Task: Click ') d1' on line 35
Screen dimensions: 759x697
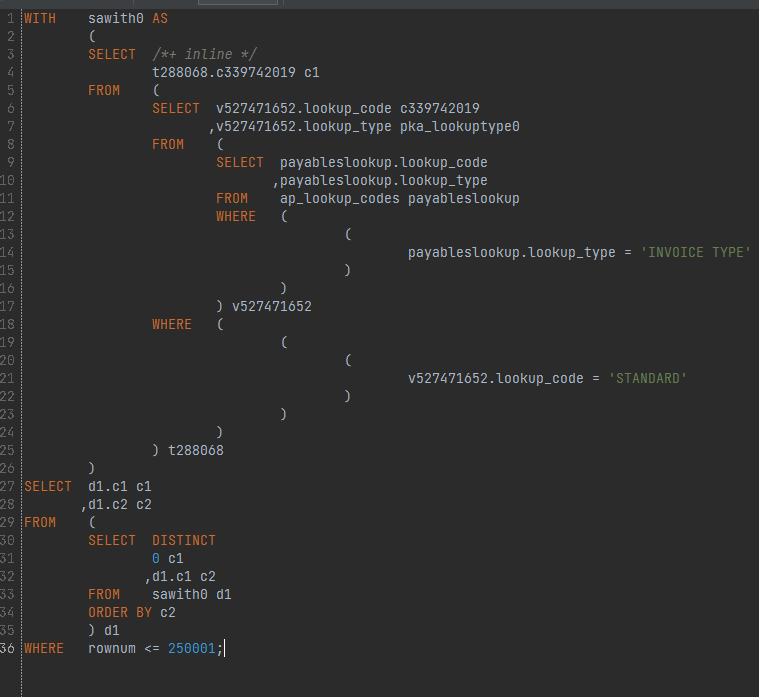Action: click(x=104, y=631)
